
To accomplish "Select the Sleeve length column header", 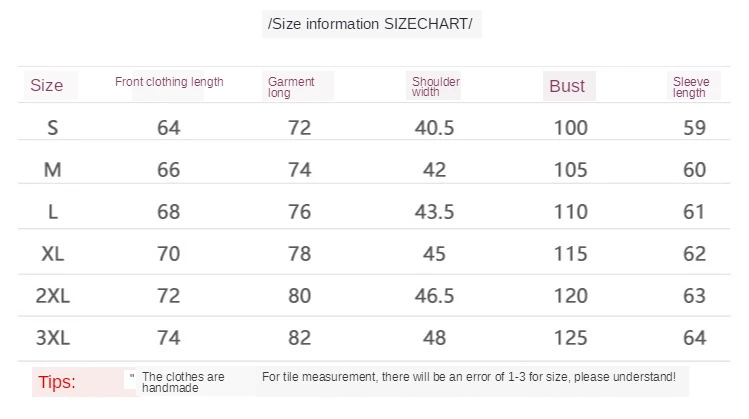I will point(690,87).
